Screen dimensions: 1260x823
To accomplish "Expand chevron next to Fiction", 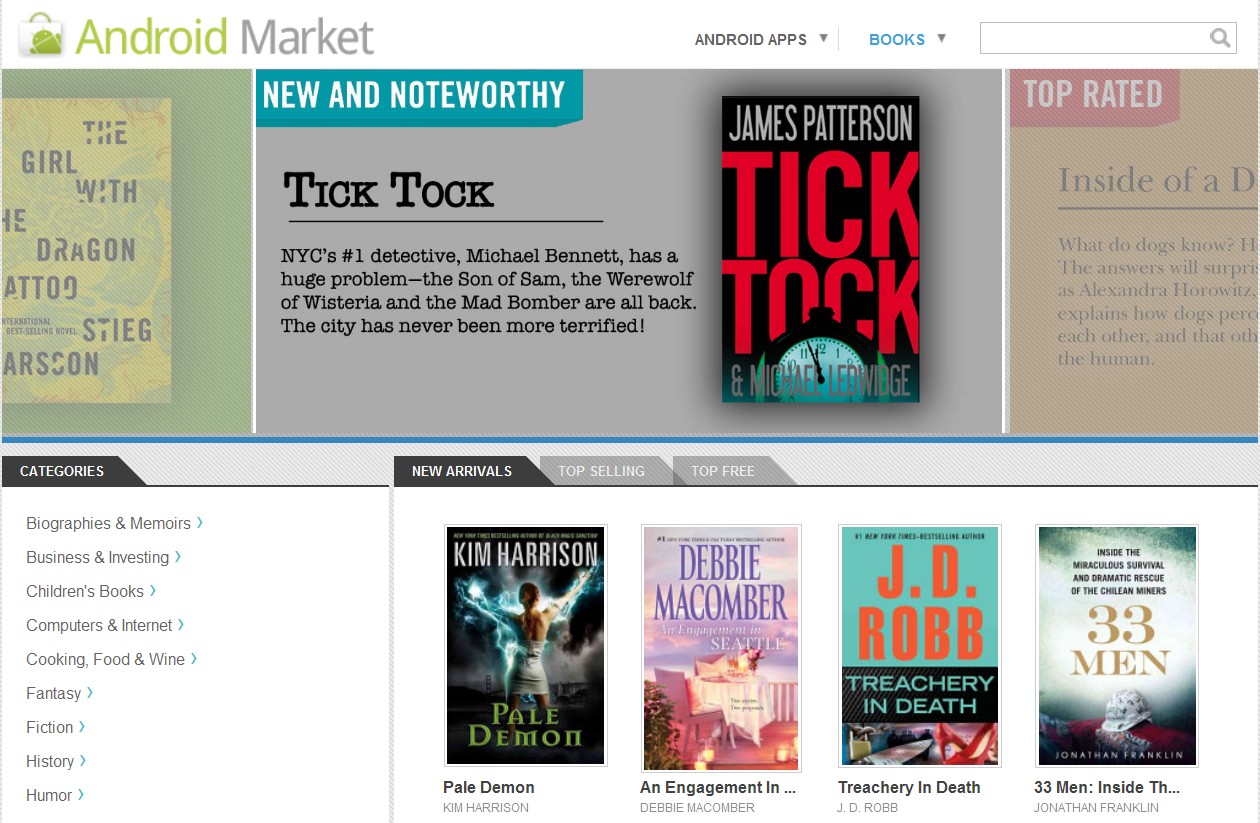I will pos(82,726).
